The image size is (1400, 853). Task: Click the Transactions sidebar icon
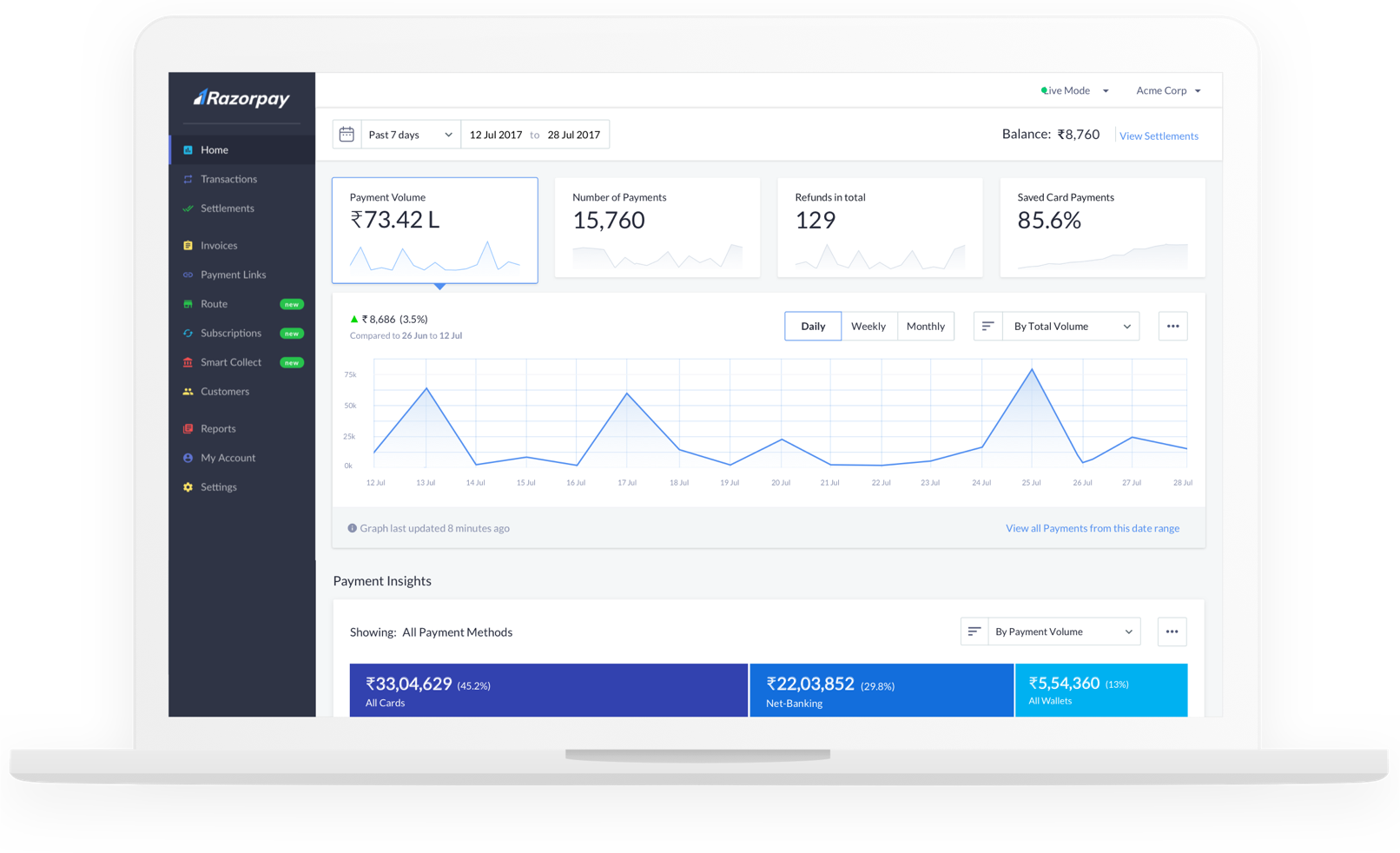coord(188,179)
